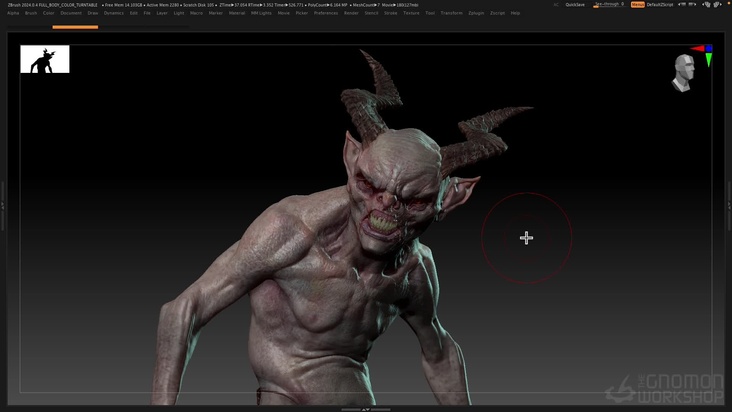Viewport: 732px width, 412px height.
Task: Click the green Y-axis cone of the gizmo
Action: click(709, 60)
